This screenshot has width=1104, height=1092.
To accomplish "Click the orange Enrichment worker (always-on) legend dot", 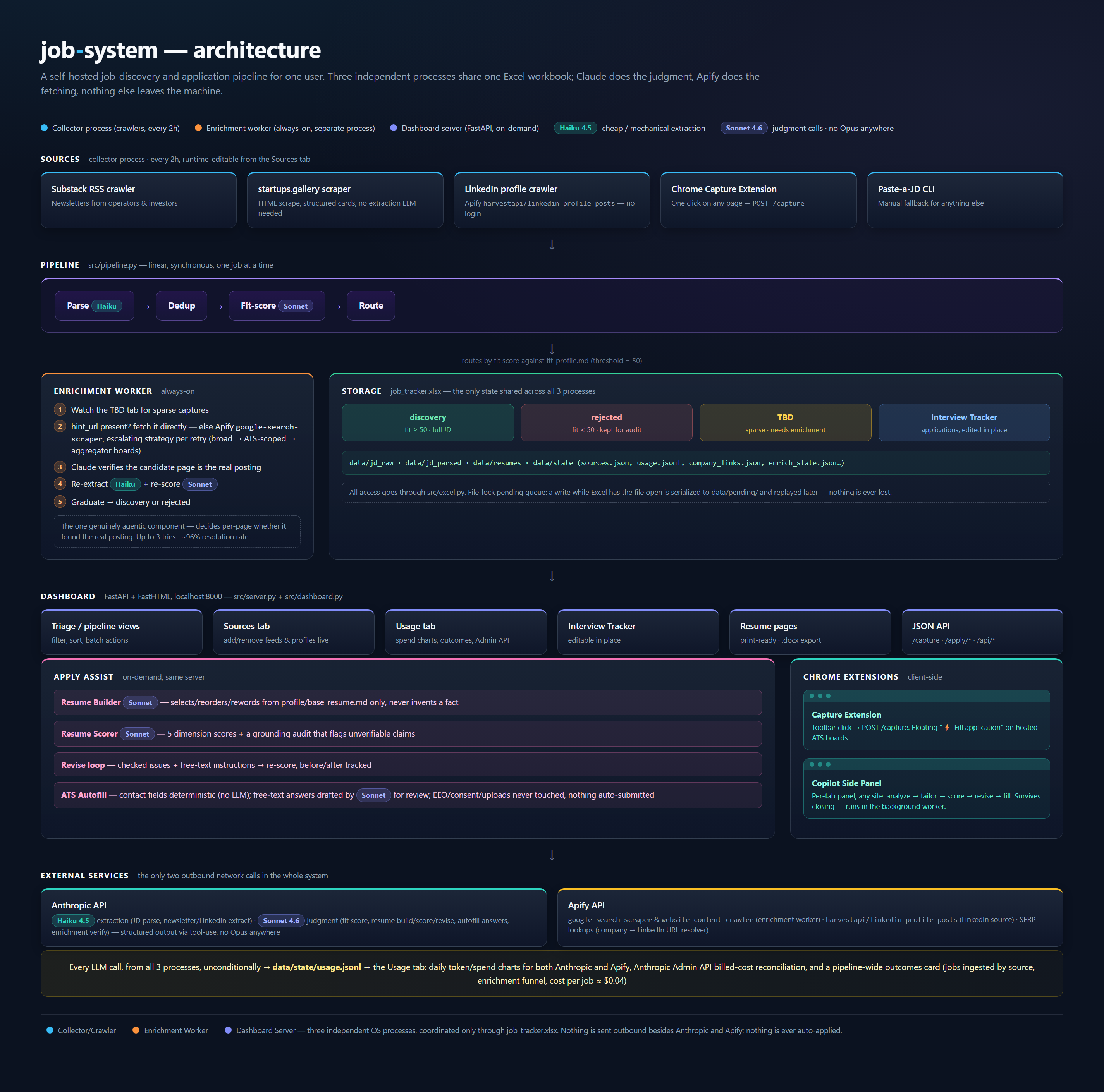I will [198, 128].
